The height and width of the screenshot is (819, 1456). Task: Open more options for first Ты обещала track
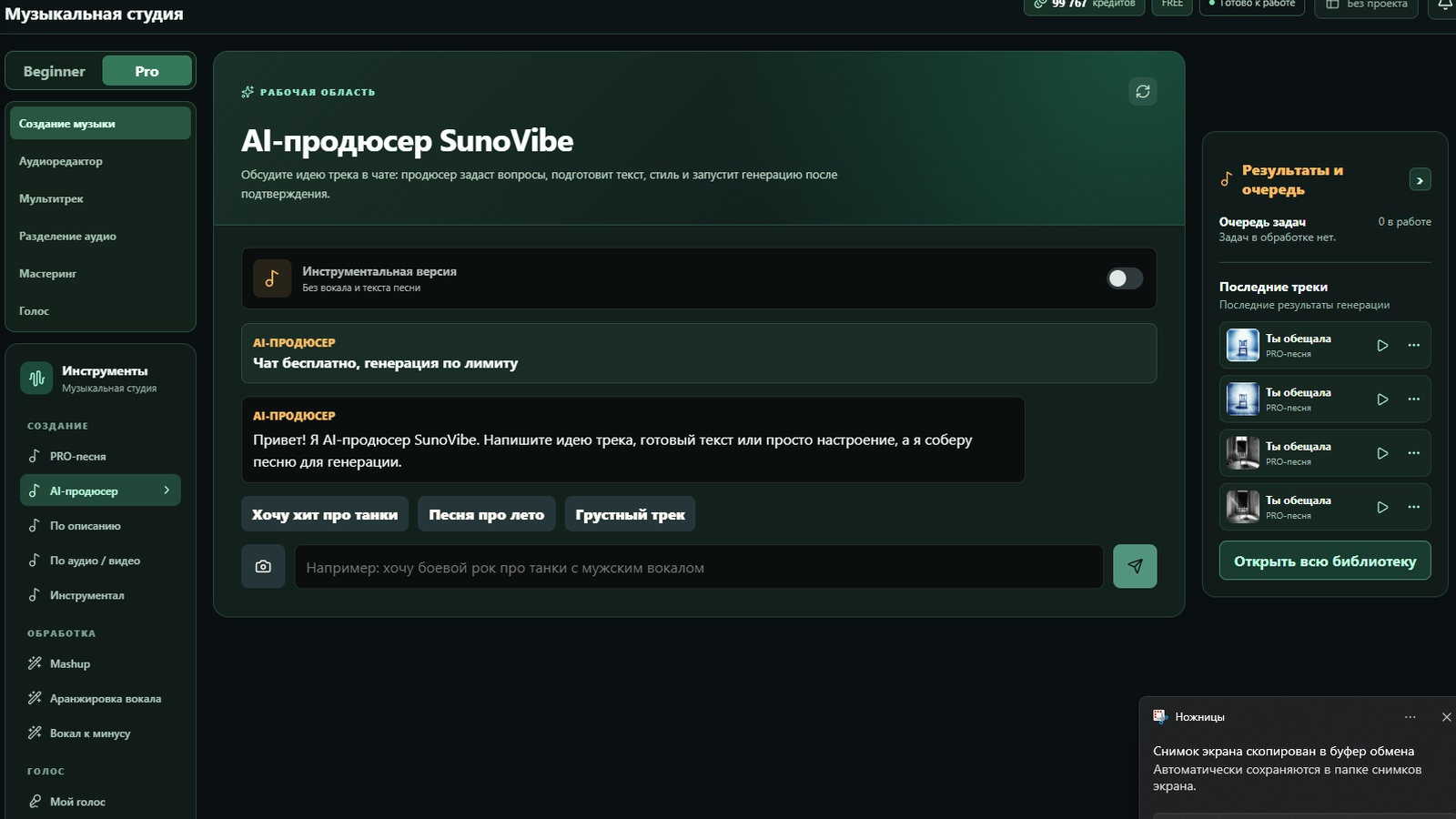coord(1413,346)
